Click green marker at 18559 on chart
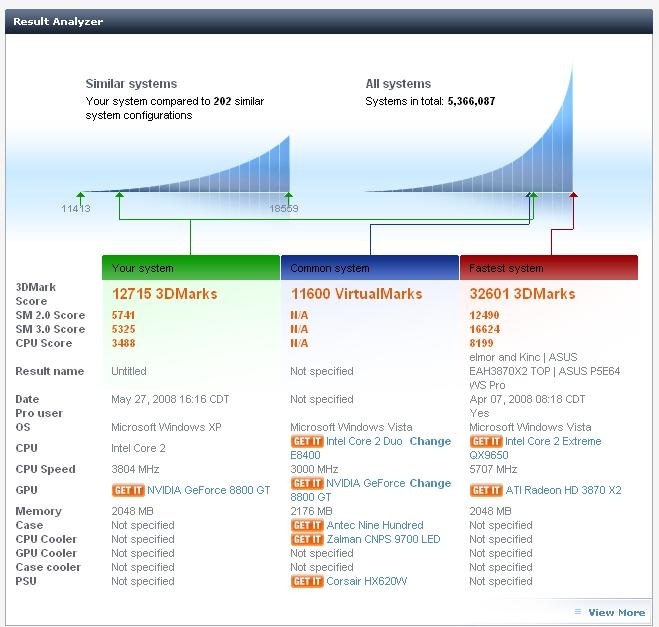The height and width of the screenshot is (627, 659). (288, 198)
